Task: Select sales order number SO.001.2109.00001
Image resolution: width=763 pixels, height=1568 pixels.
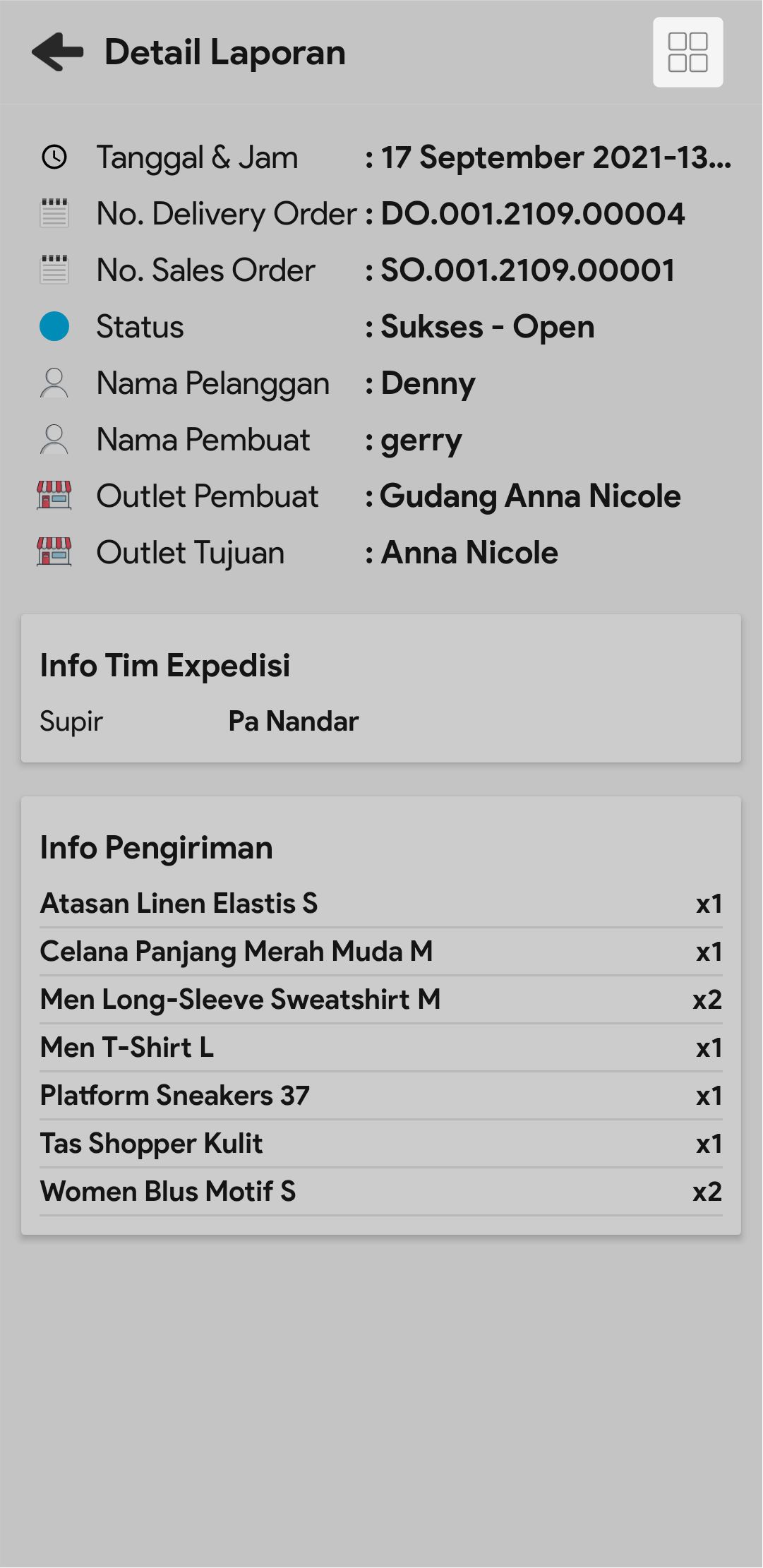Action: [528, 270]
